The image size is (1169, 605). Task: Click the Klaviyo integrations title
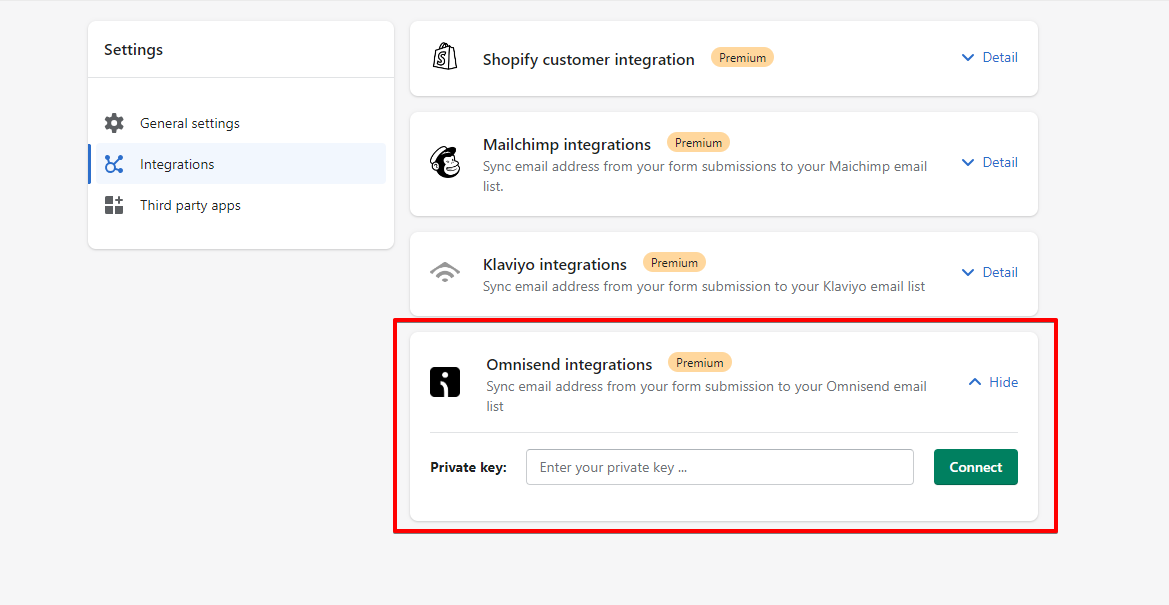[555, 265]
